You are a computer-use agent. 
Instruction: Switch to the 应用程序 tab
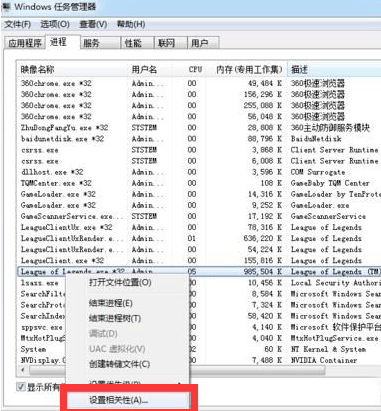(x=25, y=43)
